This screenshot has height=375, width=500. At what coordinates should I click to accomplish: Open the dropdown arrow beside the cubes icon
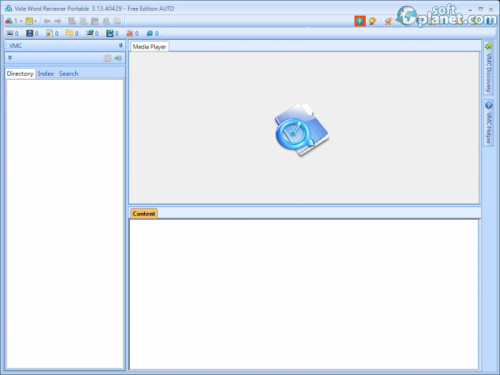click(x=21, y=21)
